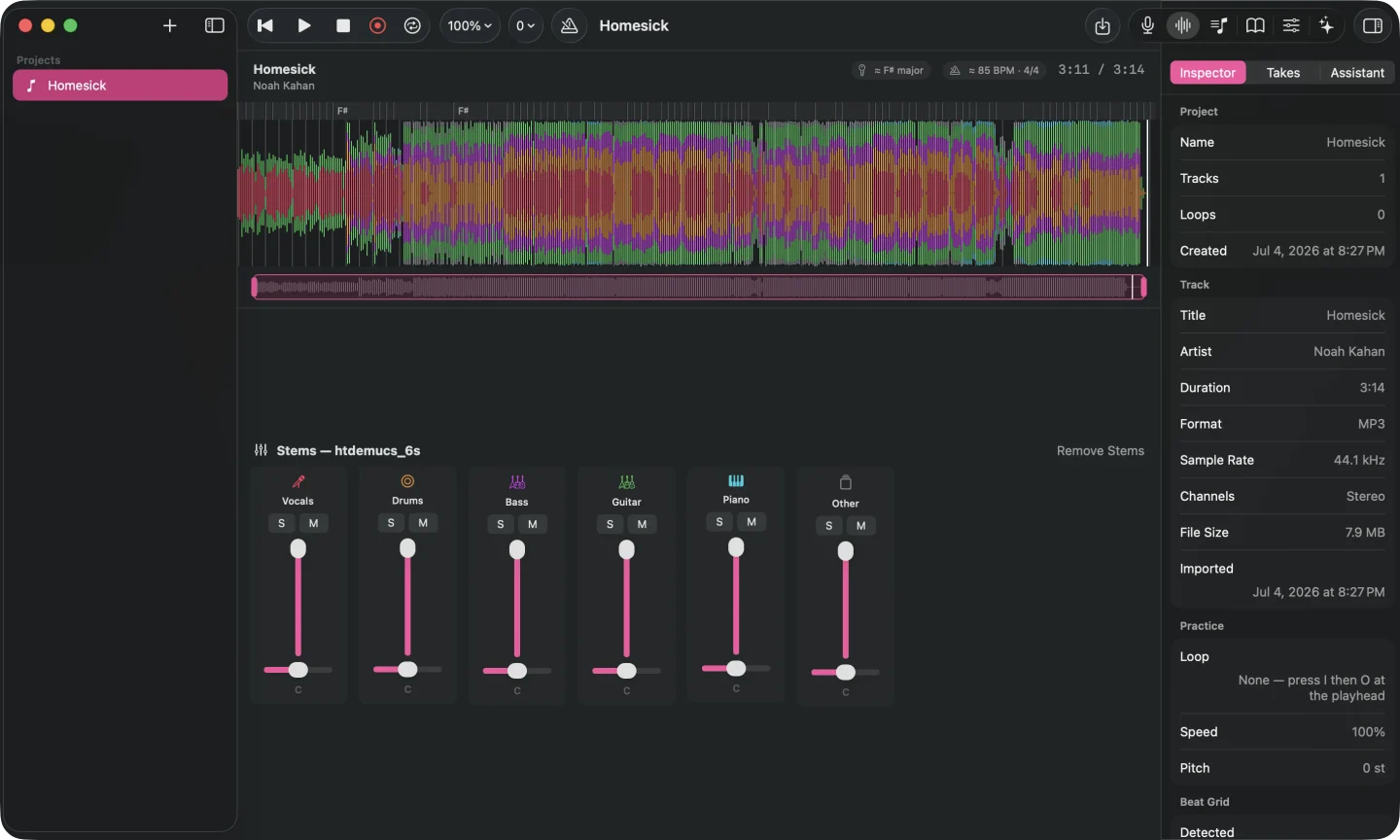Image resolution: width=1400 pixels, height=840 pixels.
Task: Click the second F# chord marker
Action: (x=463, y=111)
